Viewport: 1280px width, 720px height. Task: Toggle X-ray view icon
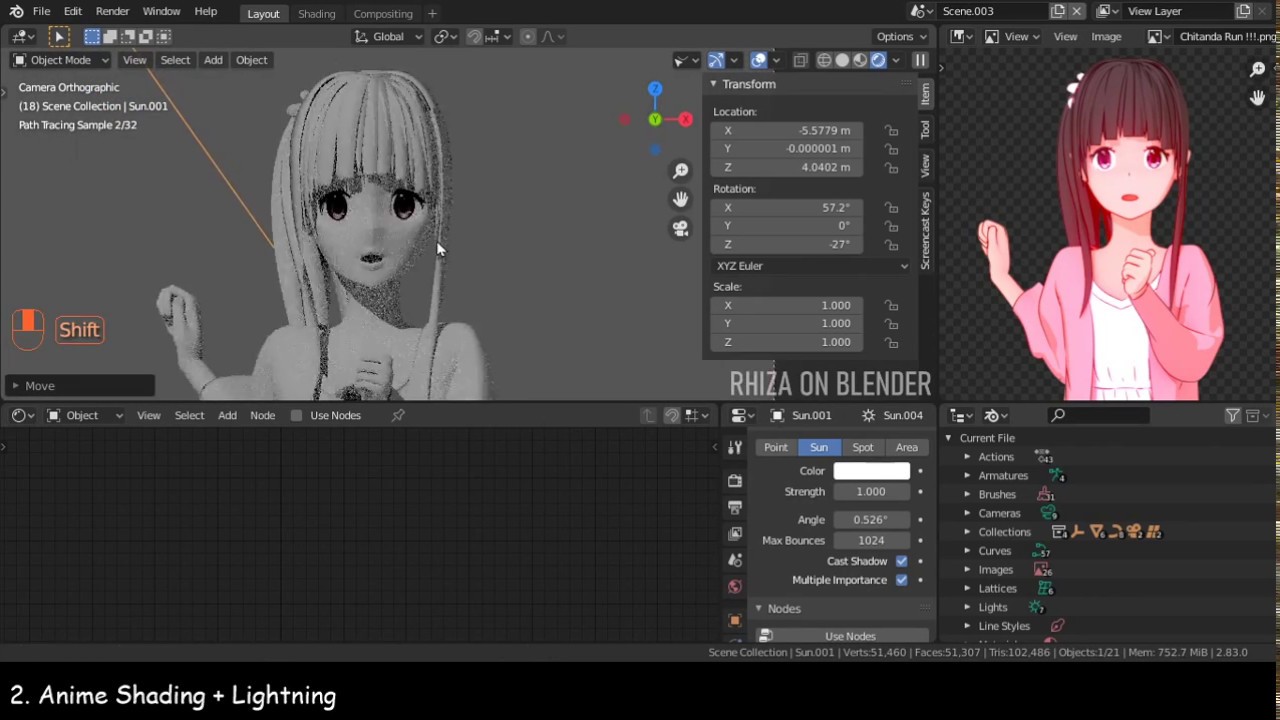point(800,60)
